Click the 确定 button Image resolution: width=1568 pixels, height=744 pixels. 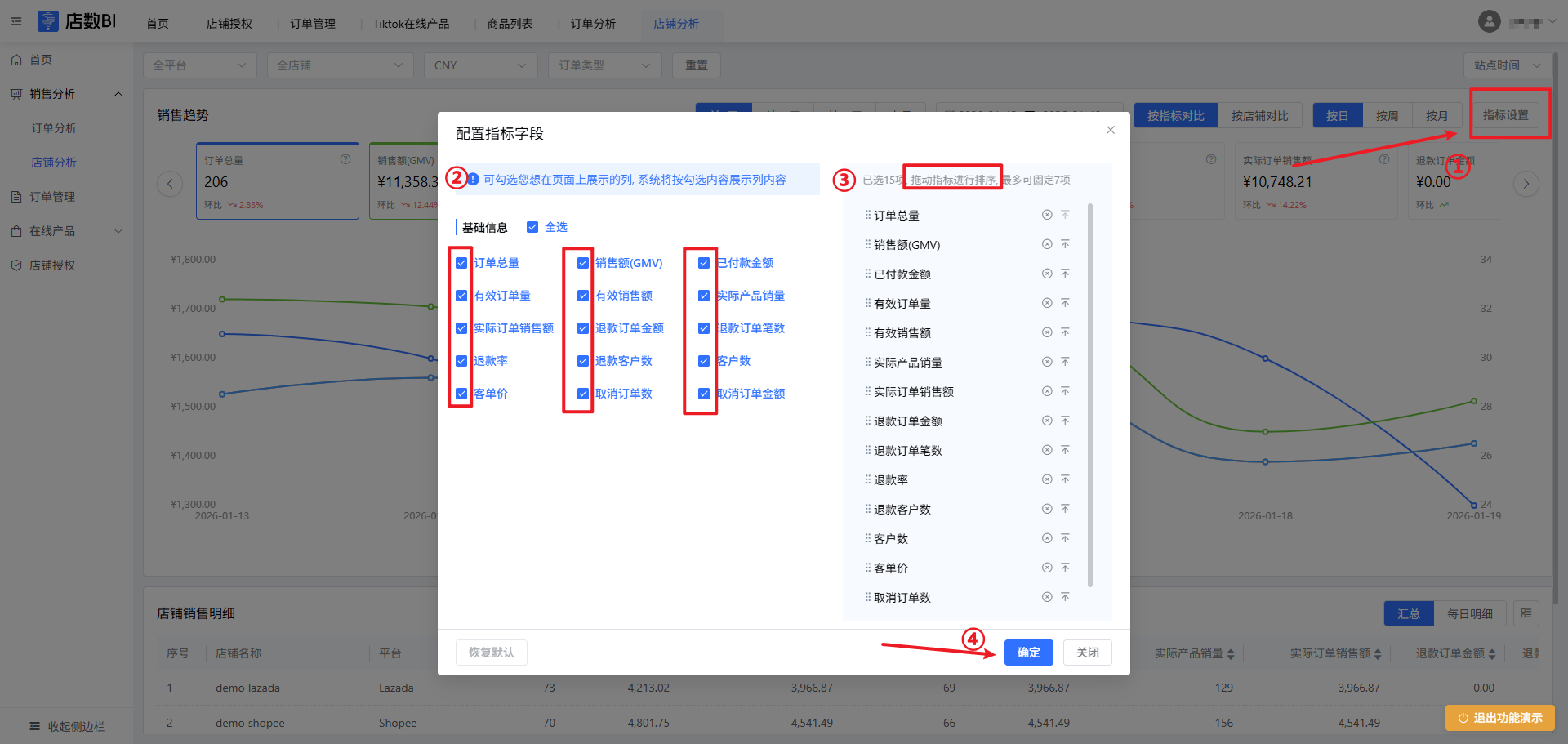pos(1028,653)
